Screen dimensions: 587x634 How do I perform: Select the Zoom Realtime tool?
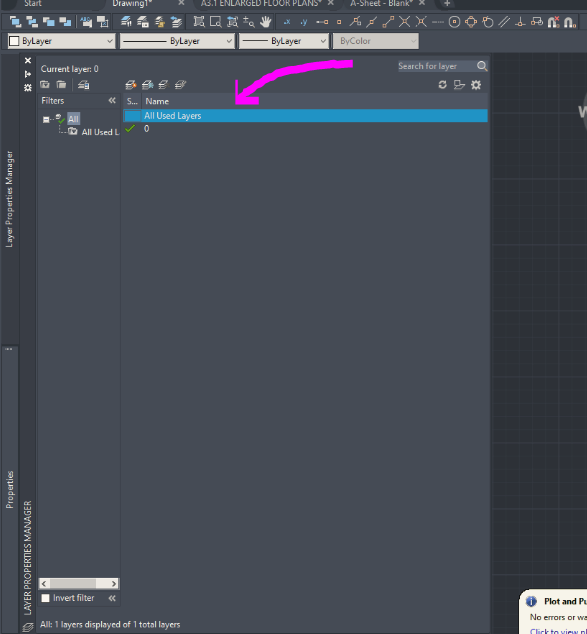click(249, 22)
